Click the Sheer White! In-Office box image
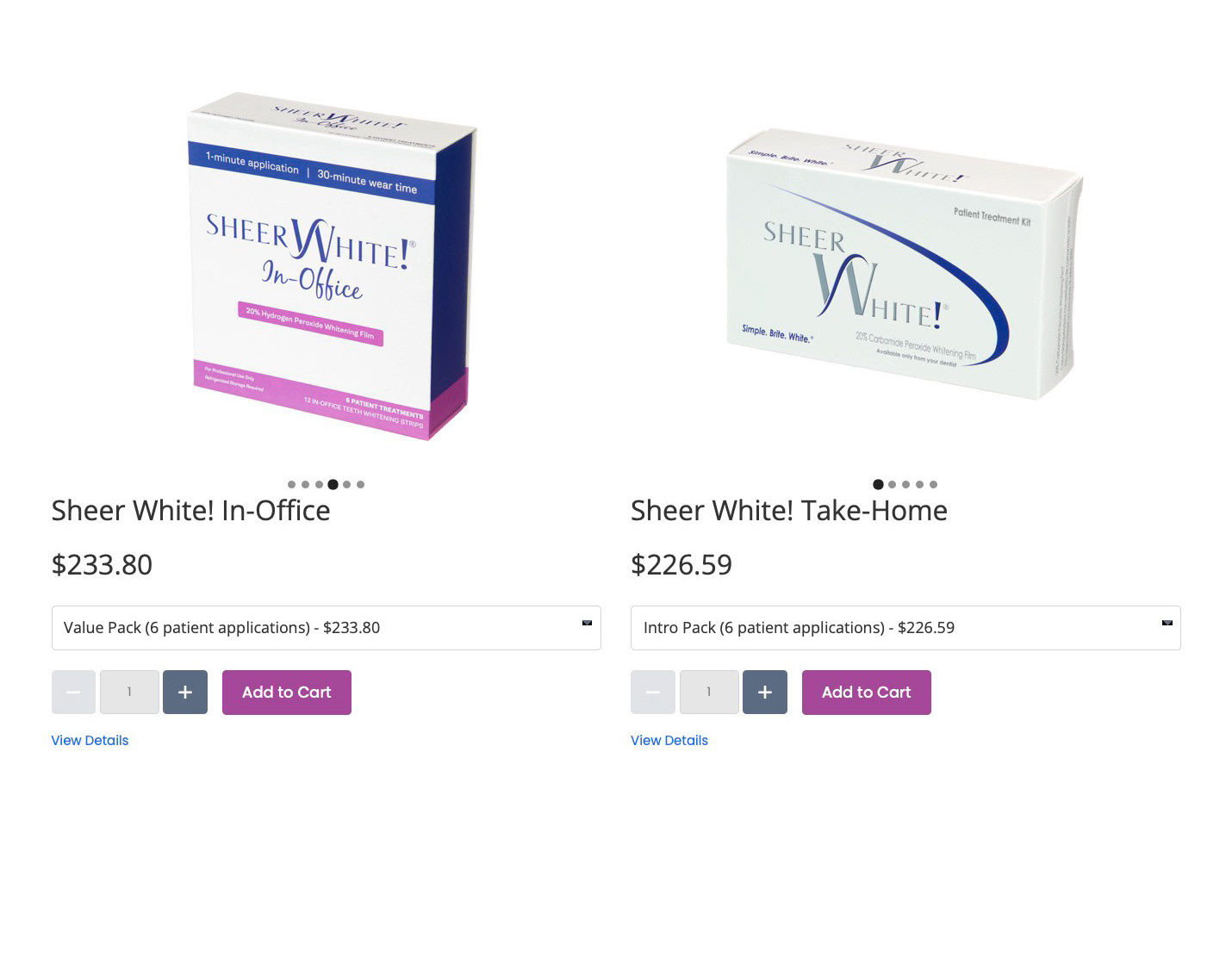Image resolution: width=1232 pixels, height=963 pixels. tap(332, 266)
